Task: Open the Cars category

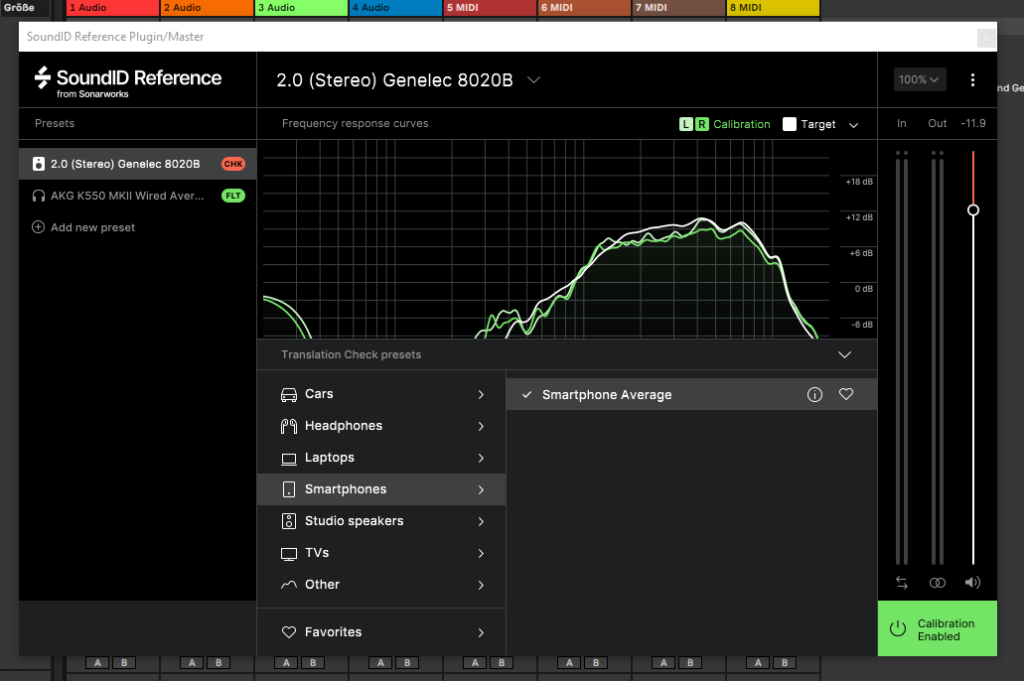Action: tap(381, 394)
